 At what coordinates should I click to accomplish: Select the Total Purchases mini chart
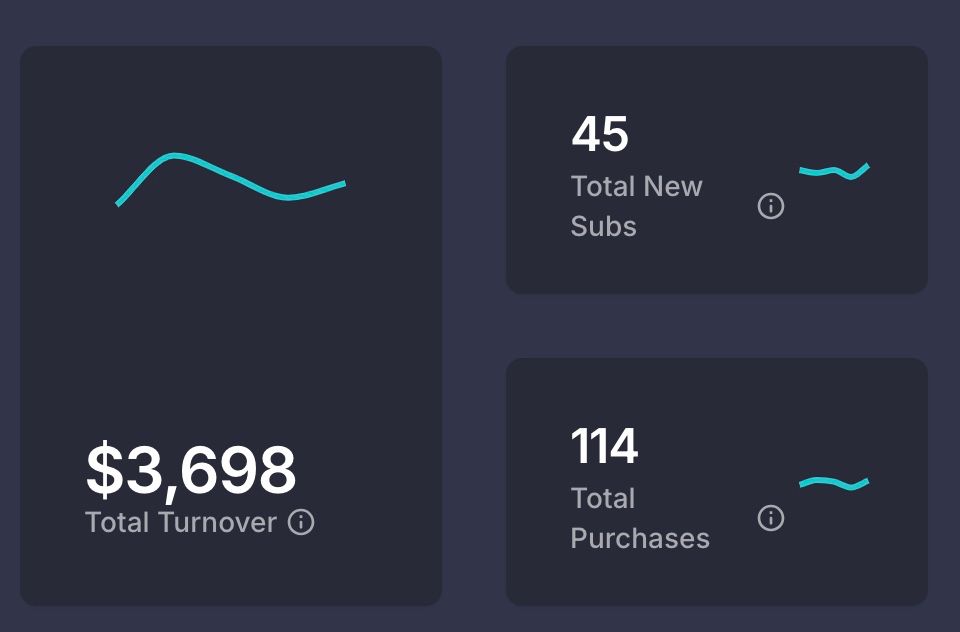pos(835,482)
